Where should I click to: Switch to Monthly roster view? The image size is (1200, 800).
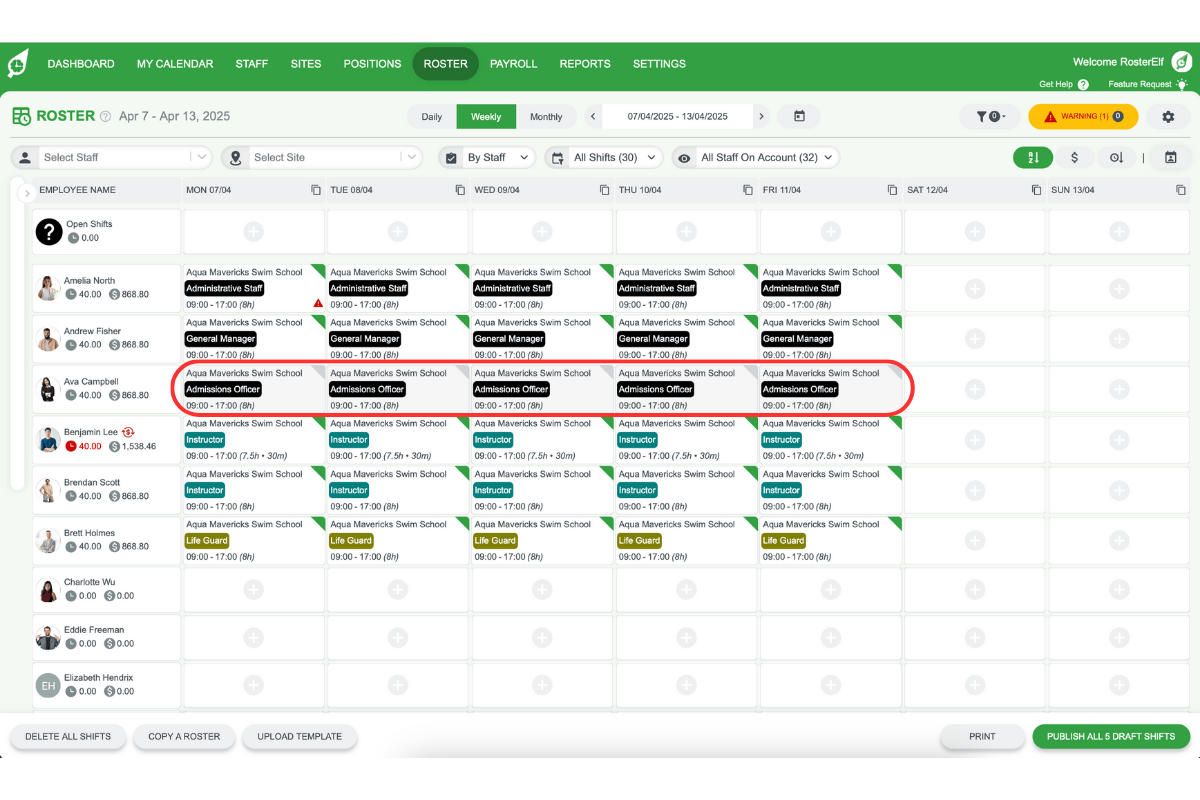pos(547,116)
